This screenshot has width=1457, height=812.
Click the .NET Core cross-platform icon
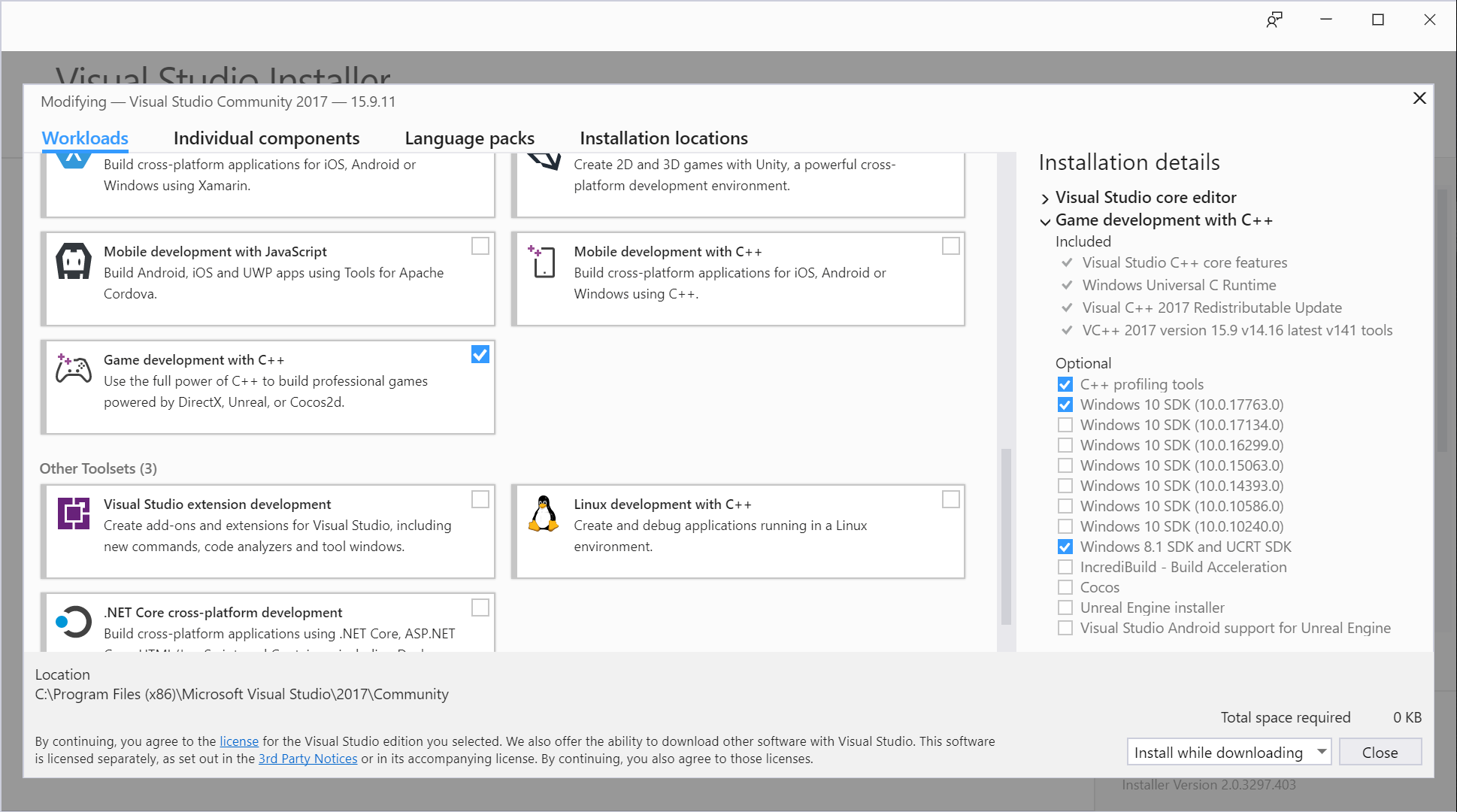point(74,622)
